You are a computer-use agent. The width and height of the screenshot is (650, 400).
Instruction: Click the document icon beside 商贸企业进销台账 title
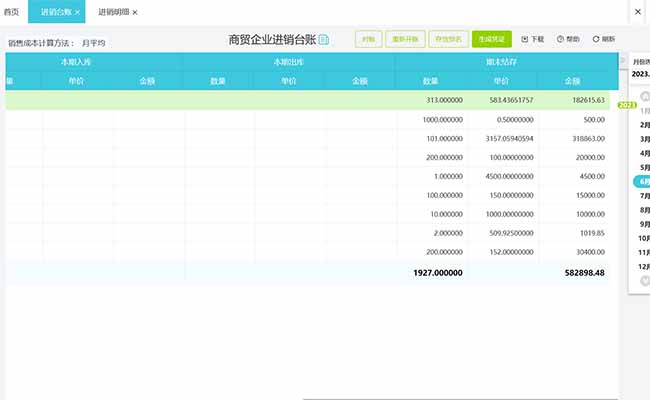point(324,40)
